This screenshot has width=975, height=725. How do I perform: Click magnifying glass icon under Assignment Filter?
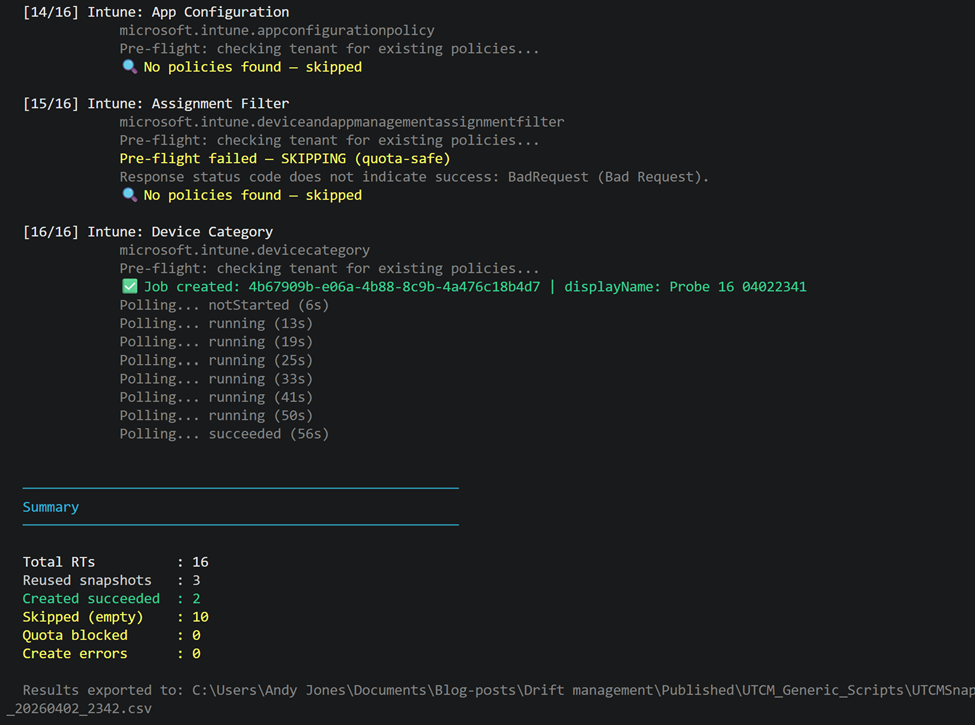129,195
